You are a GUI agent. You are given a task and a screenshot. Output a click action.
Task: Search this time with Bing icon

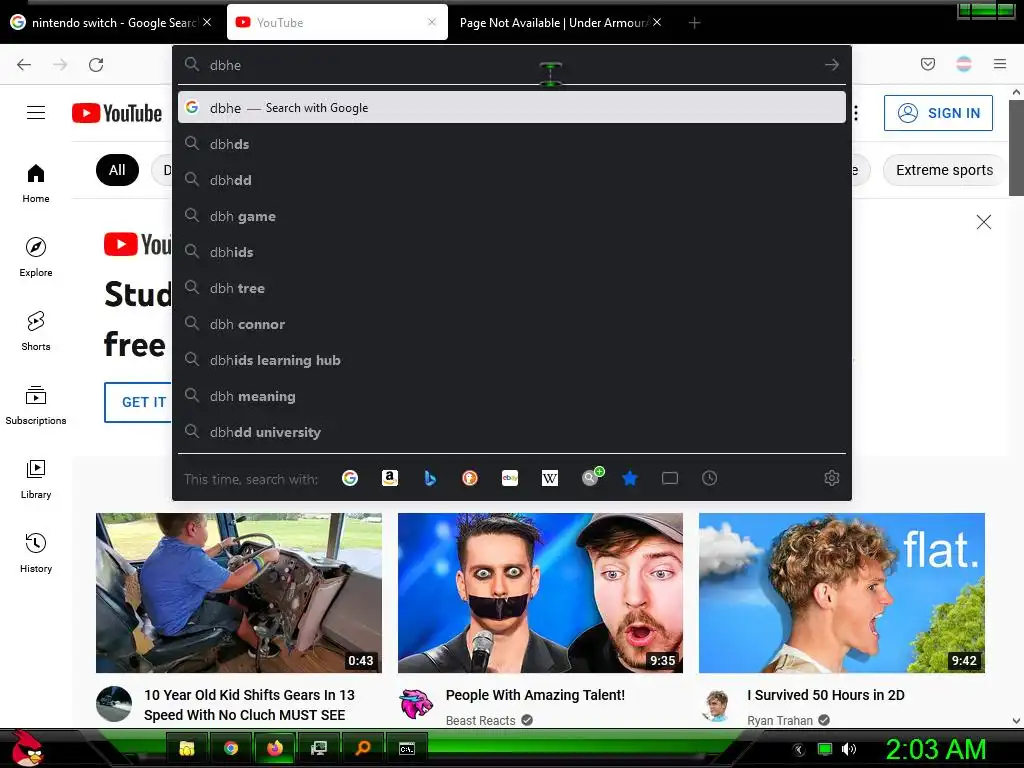click(x=430, y=478)
